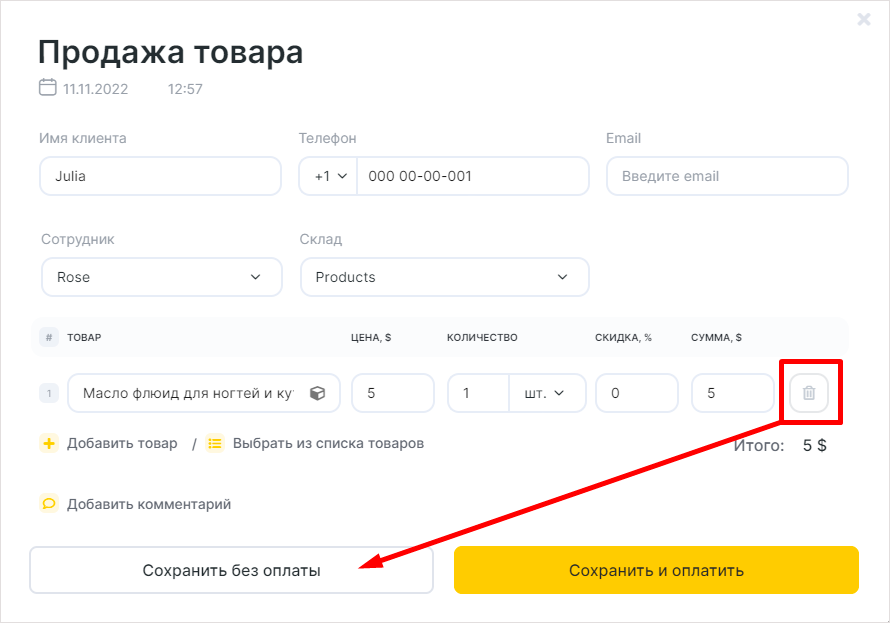Image resolution: width=890 pixels, height=623 pixels.
Task: Open the +1 country code selector
Action: 329,176
